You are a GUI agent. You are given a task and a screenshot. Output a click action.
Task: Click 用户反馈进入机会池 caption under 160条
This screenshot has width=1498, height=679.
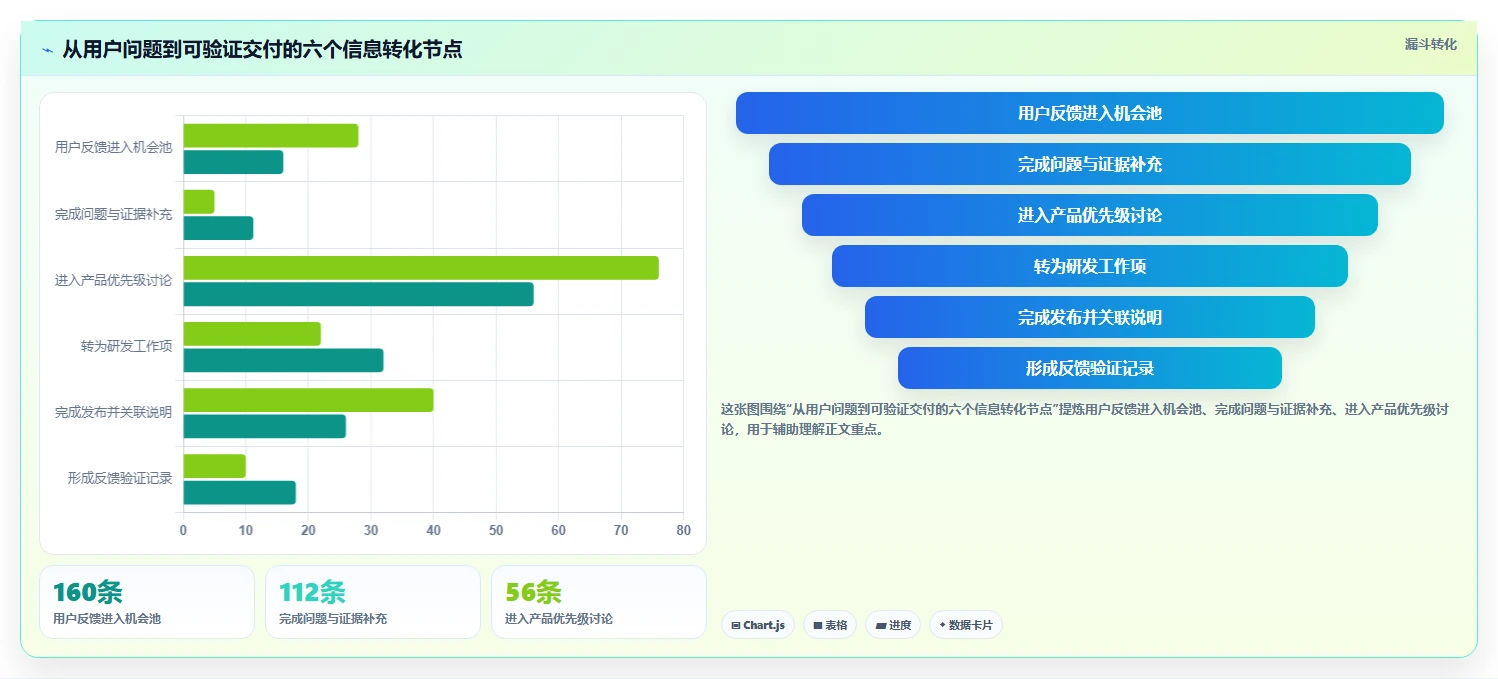click(x=106, y=619)
